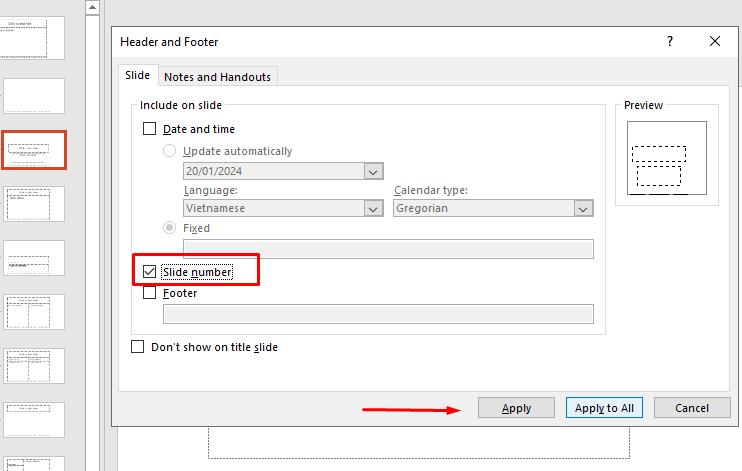Click the Help question mark icon
Viewport: 742px width, 471px height.
(670, 41)
